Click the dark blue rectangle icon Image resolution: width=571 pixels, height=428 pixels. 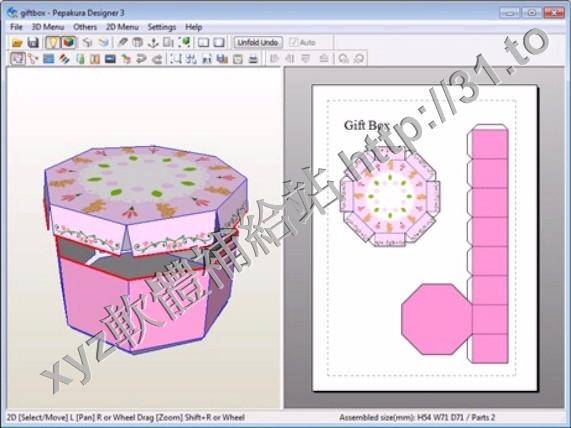[110, 58]
